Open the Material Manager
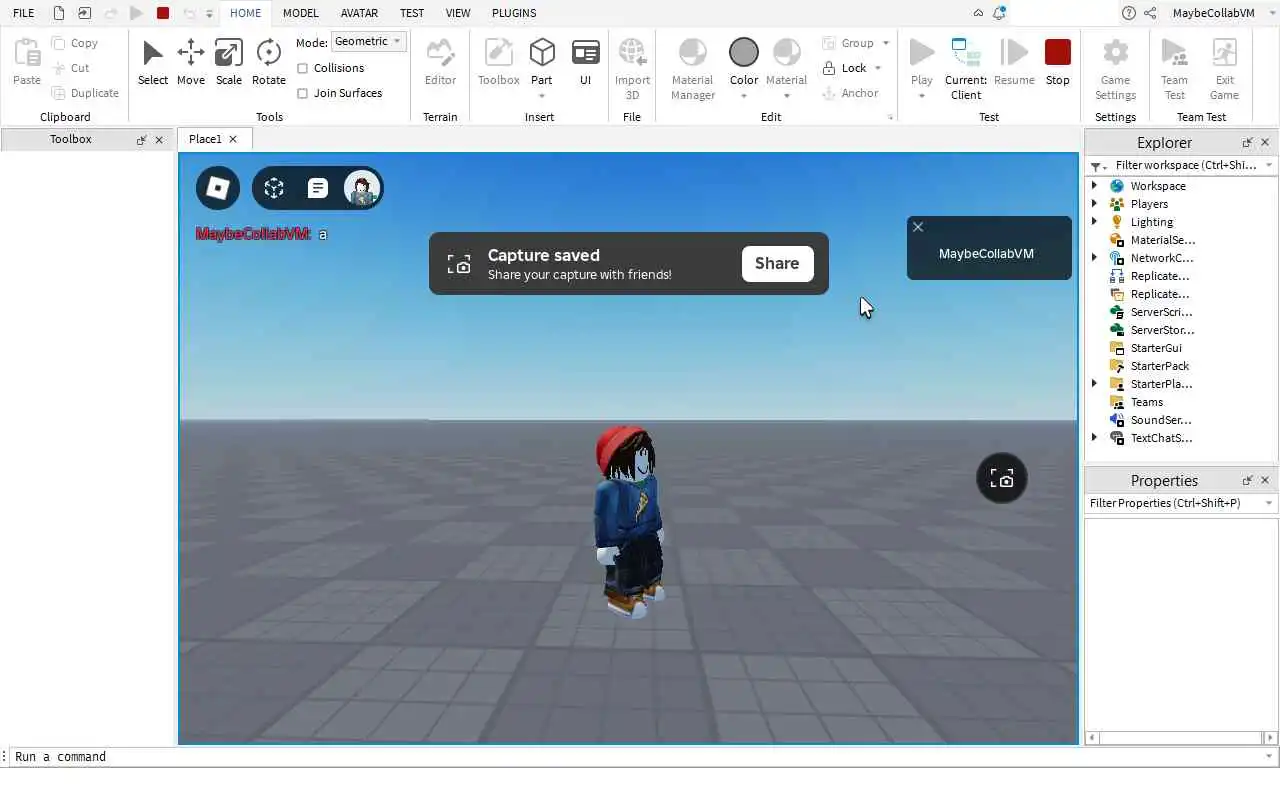1280x800 pixels. pyautogui.click(x=692, y=68)
